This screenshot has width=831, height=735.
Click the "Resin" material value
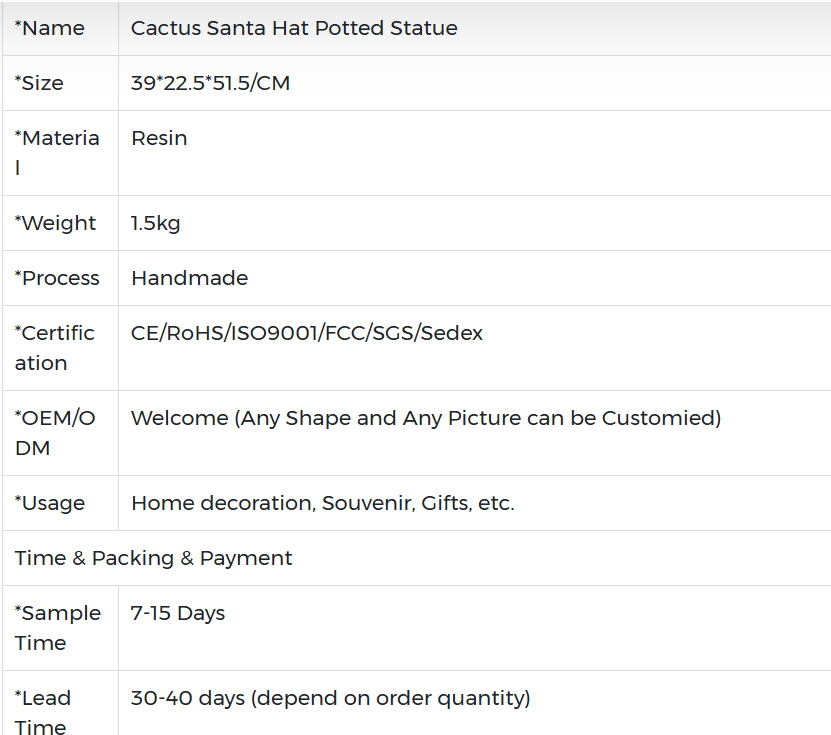point(159,138)
